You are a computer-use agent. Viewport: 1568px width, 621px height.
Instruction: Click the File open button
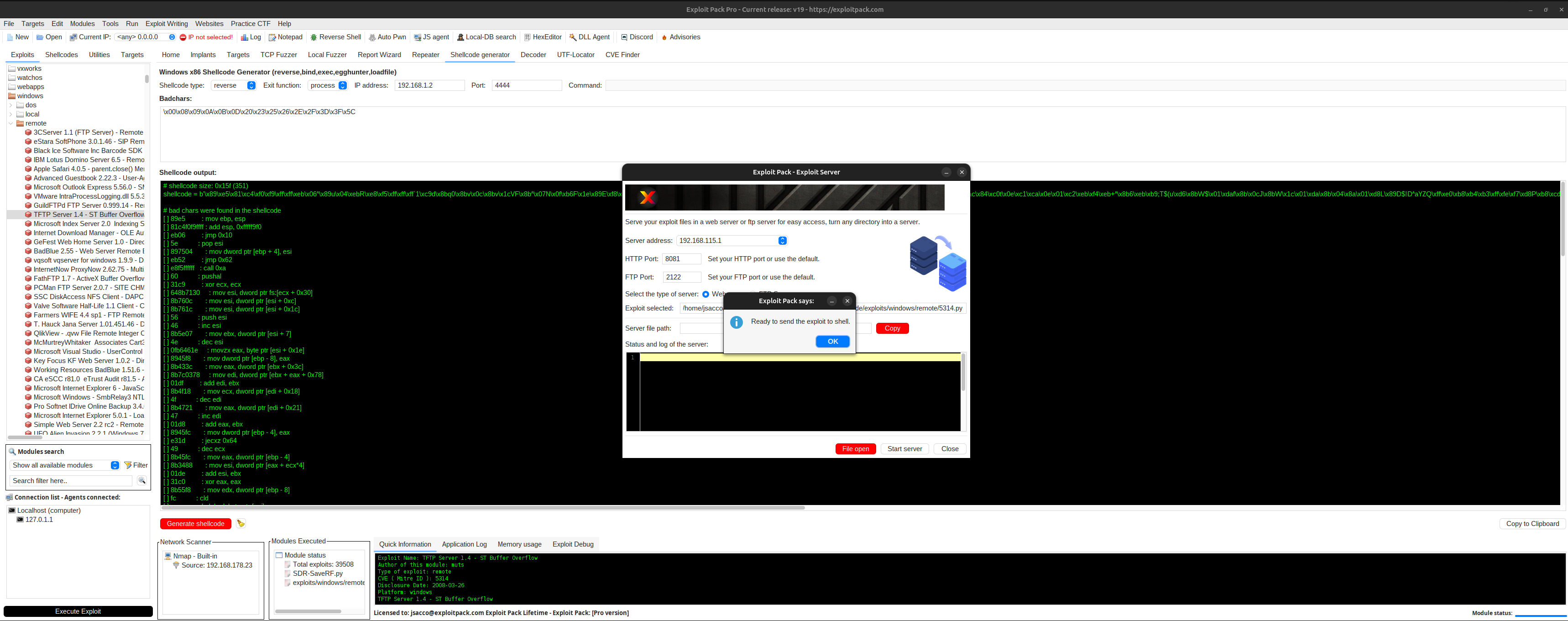(855, 449)
